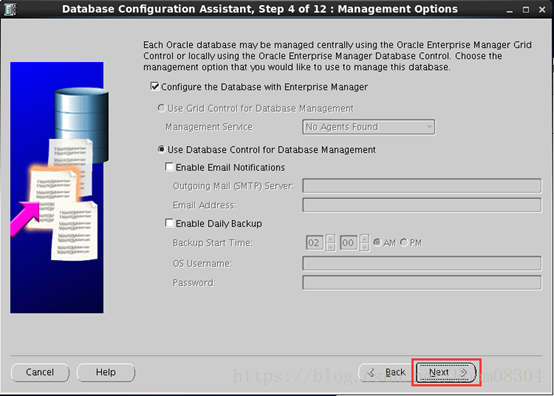Click the backup start hour field
The image size is (554, 396).
(314, 243)
